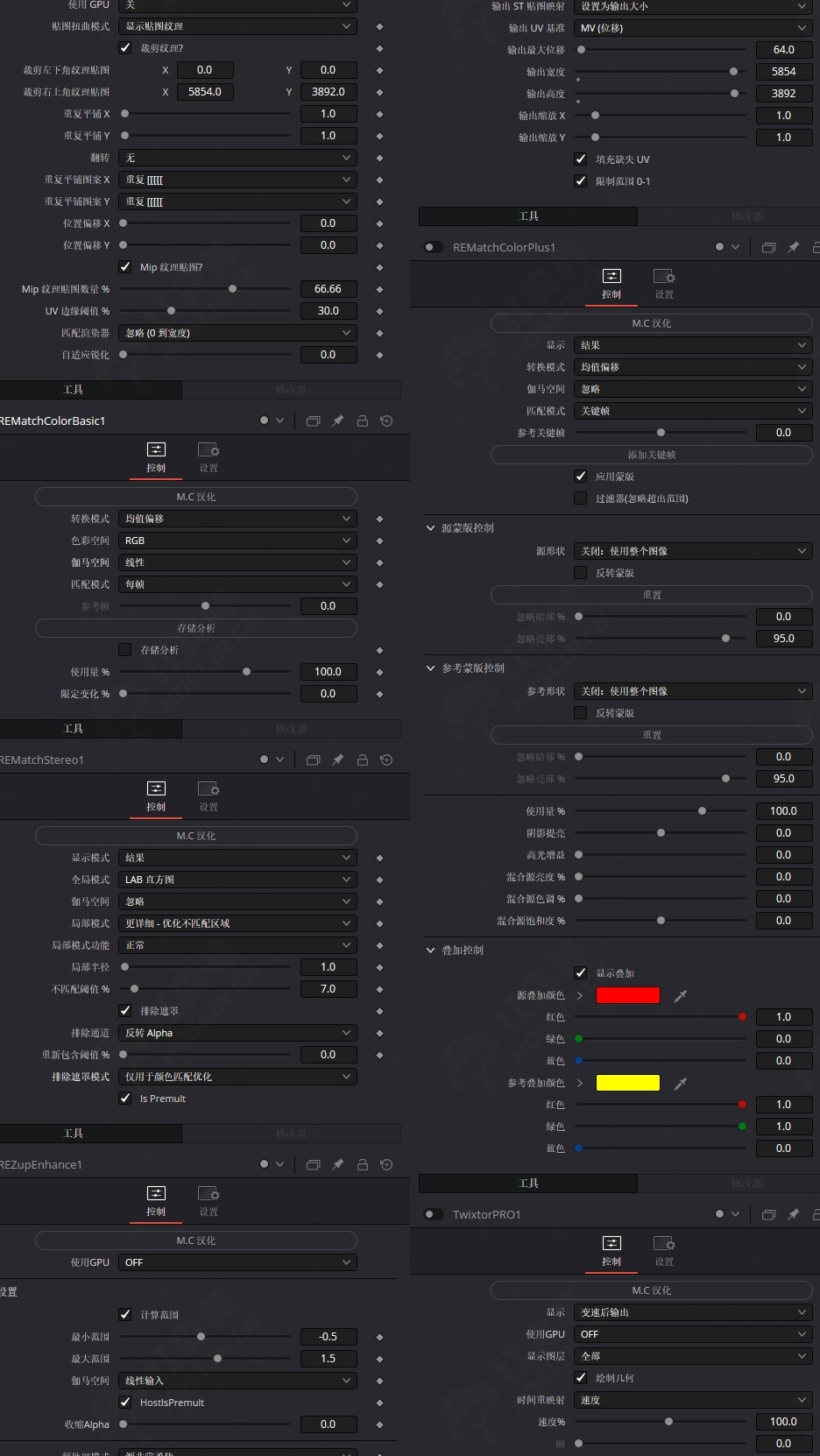Uncheck the Is Premult checkbox

tap(125, 1099)
